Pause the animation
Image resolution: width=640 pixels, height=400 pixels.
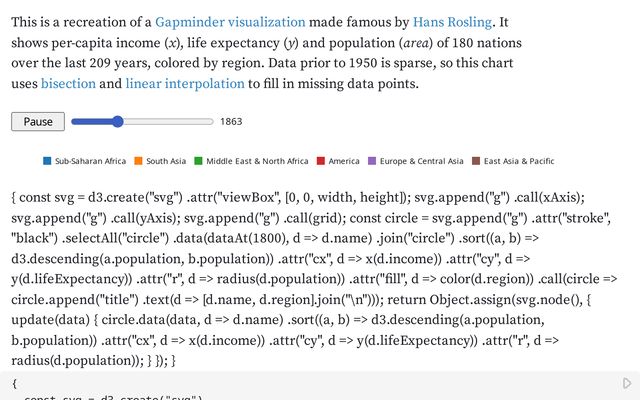(x=38, y=121)
